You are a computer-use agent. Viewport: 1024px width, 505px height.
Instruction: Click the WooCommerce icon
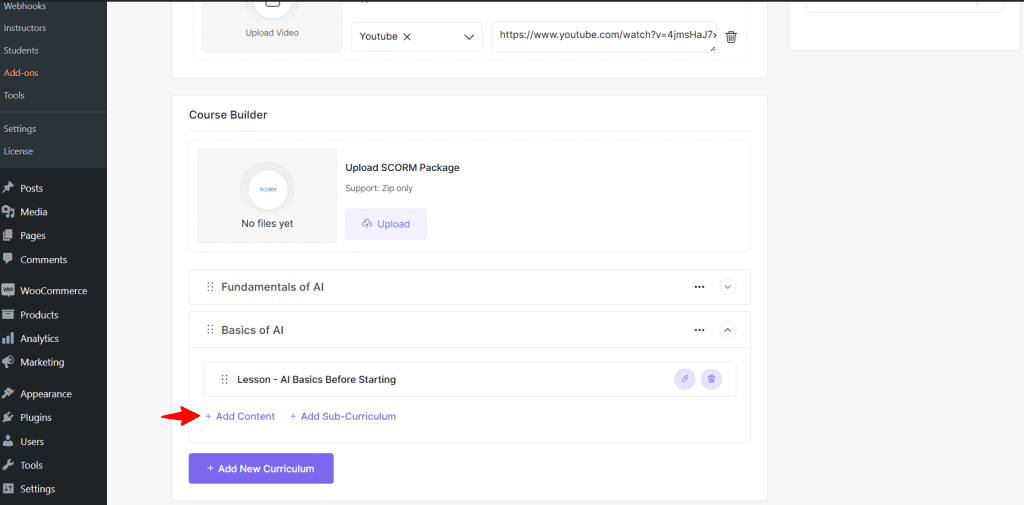click(x=8, y=291)
